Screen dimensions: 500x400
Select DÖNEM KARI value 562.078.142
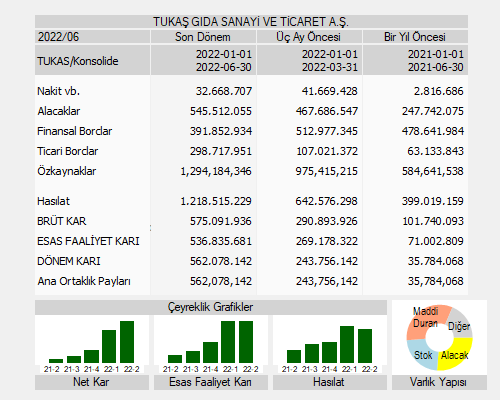coord(221,261)
